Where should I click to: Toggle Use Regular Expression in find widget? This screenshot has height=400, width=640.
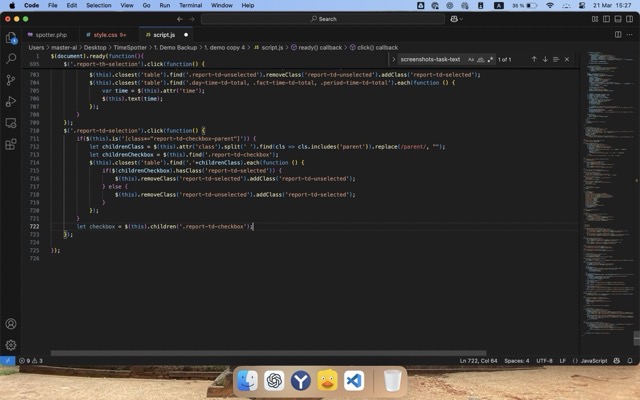[489, 59]
